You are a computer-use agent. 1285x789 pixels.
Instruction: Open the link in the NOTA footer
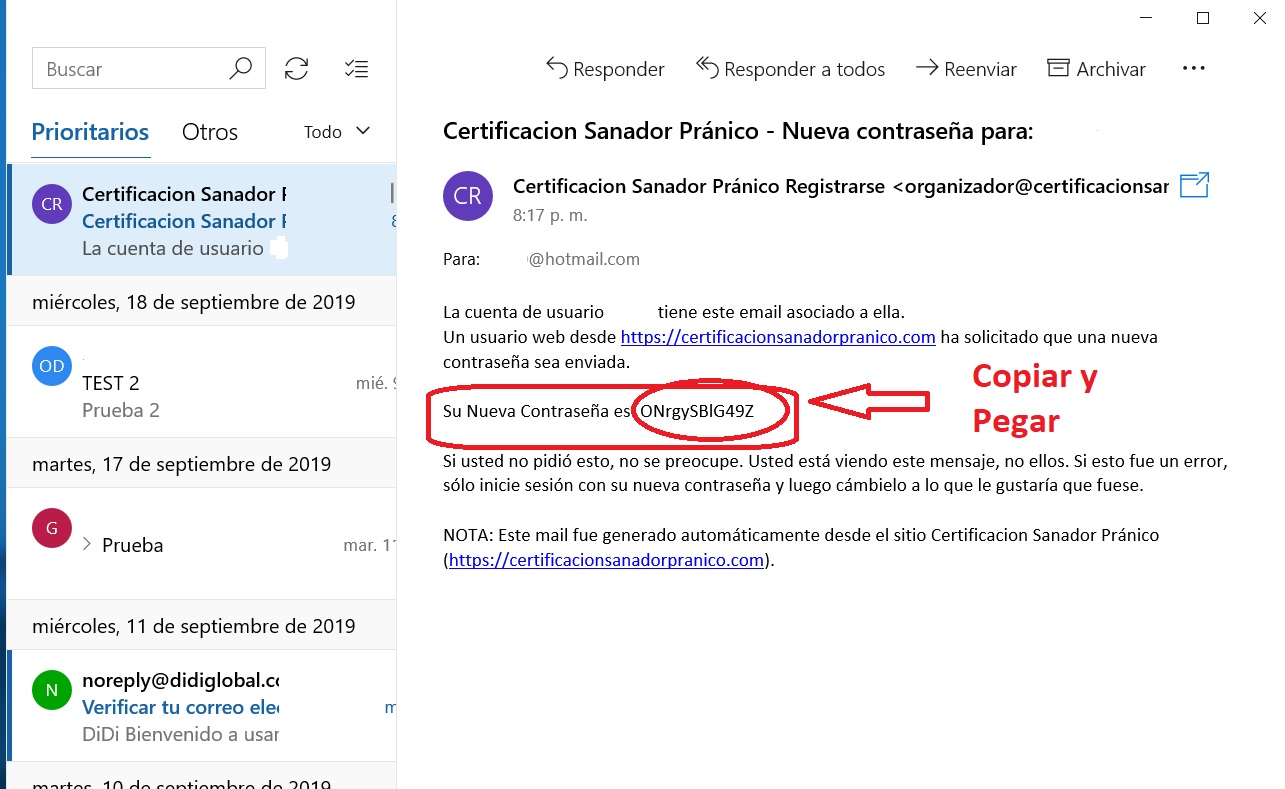coord(606,560)
